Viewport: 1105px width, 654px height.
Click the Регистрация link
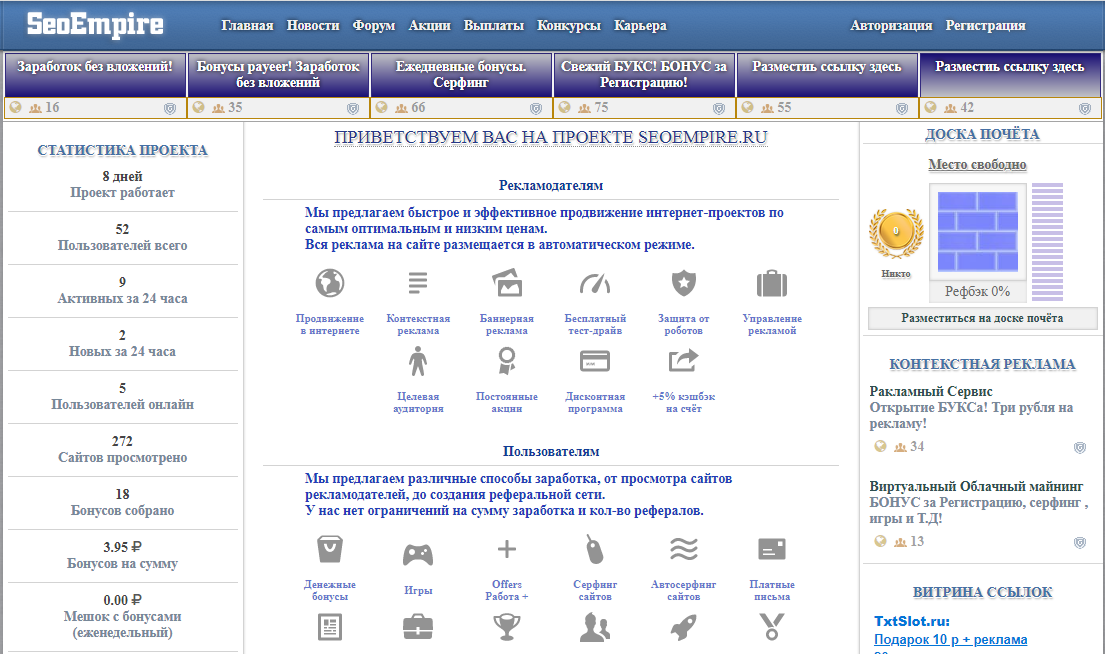985,26
